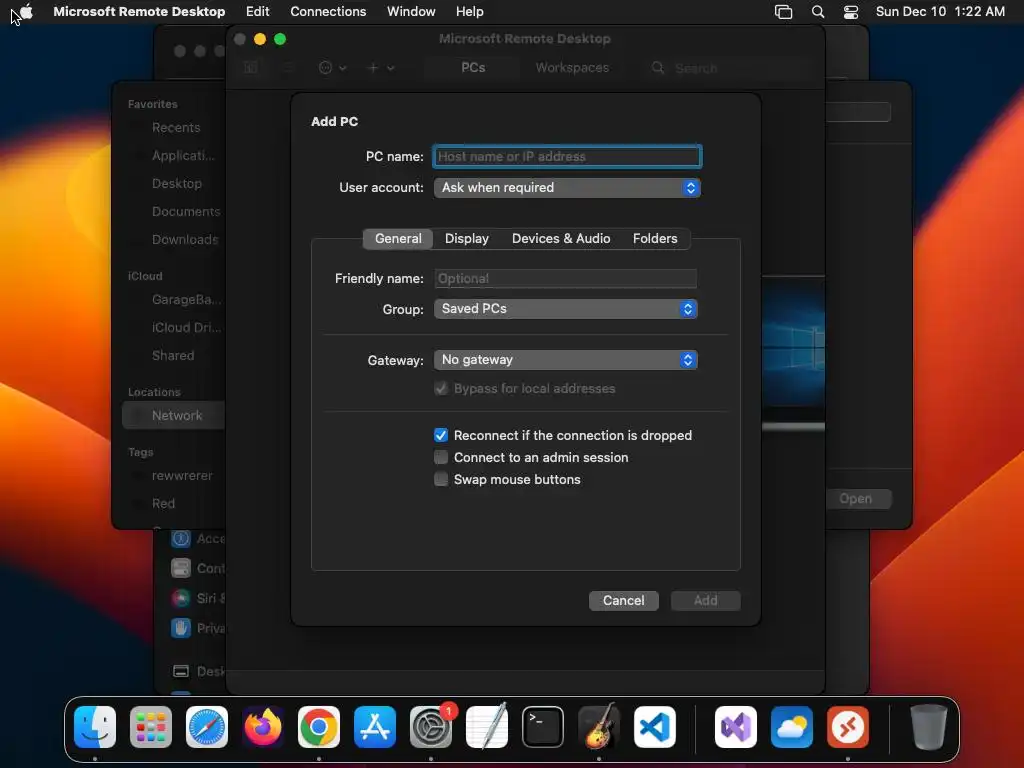
Task: Click the plus add button in toolbar
Action: tap(373, 67)
